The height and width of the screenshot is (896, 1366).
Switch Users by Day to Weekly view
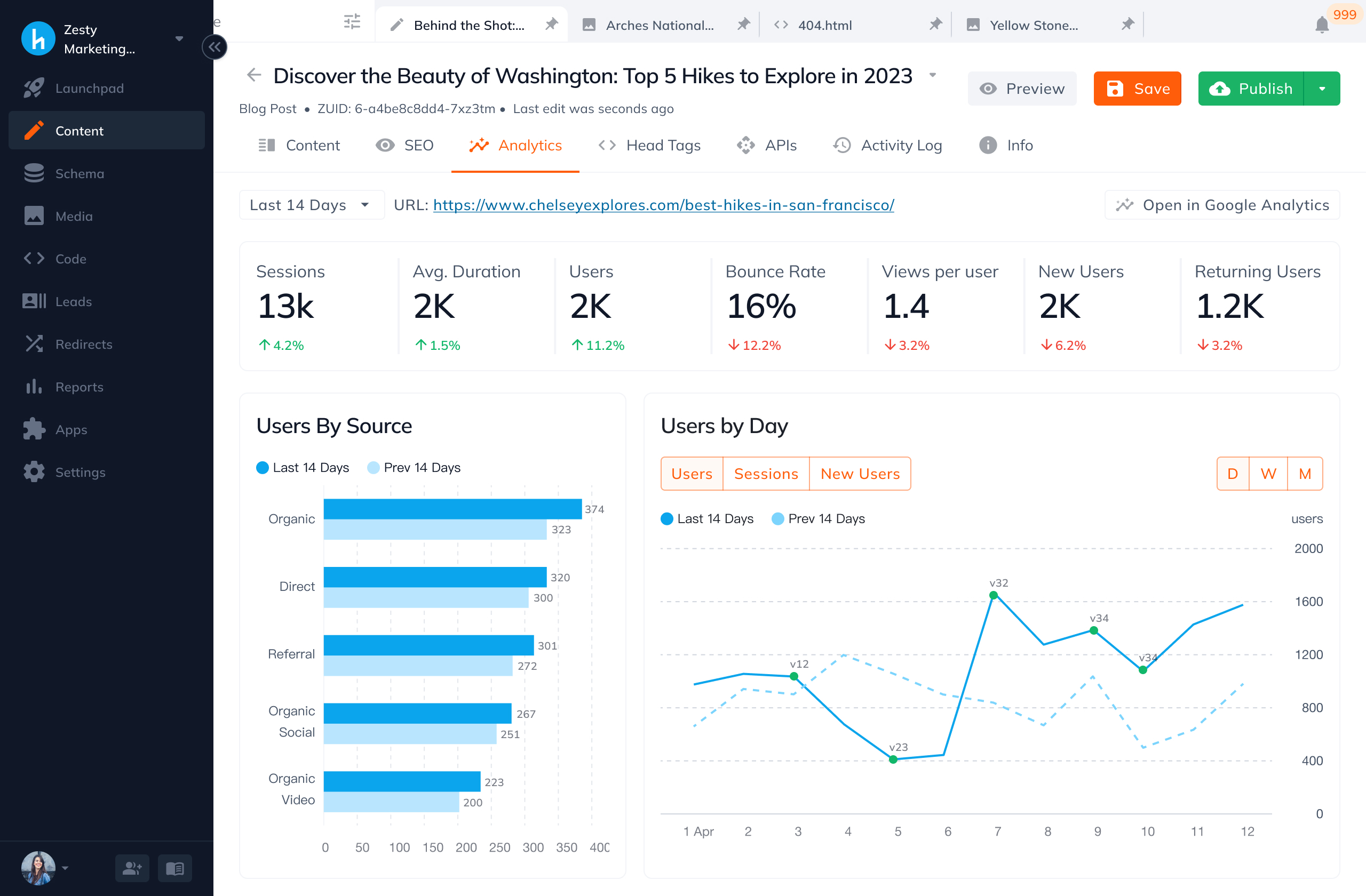point(1269,473)
